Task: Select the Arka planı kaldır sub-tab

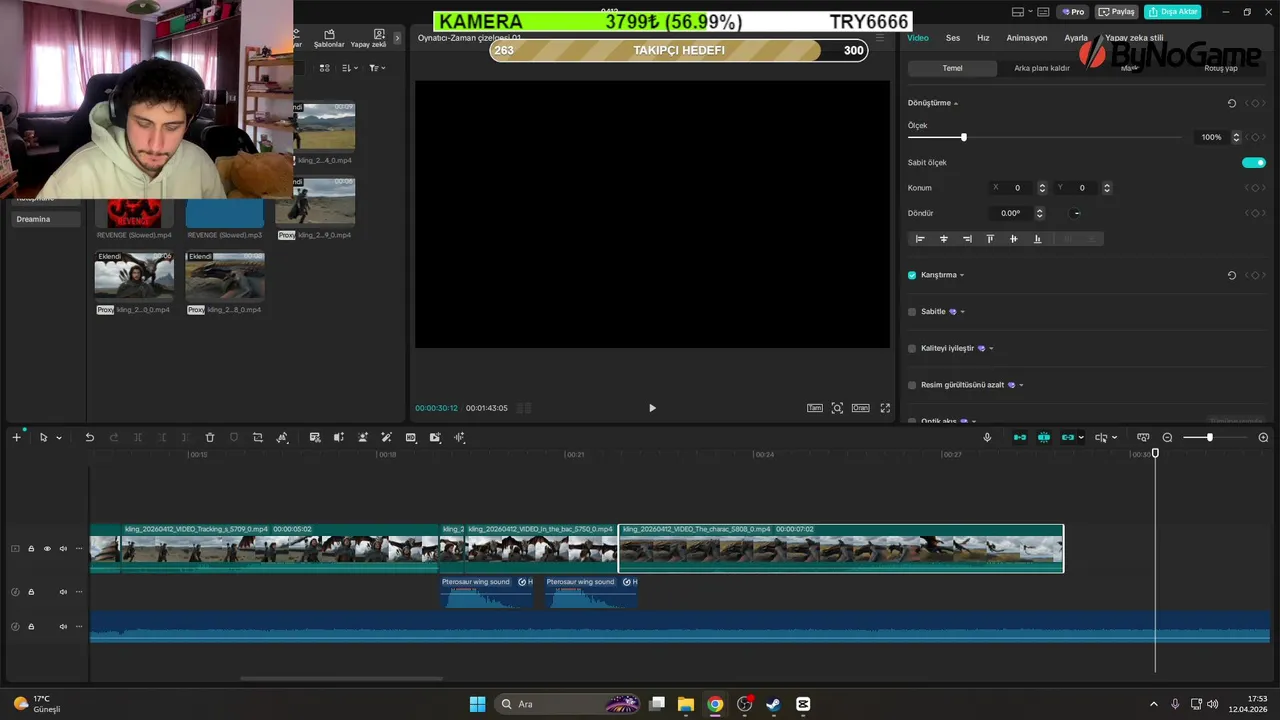Action: coord(1042,68)
